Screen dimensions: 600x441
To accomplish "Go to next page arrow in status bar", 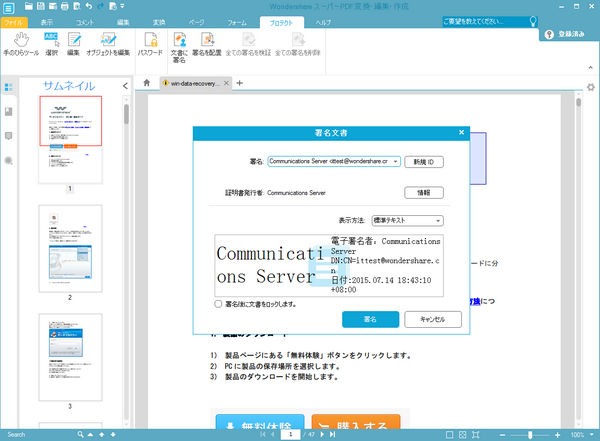I will [322, 434].
